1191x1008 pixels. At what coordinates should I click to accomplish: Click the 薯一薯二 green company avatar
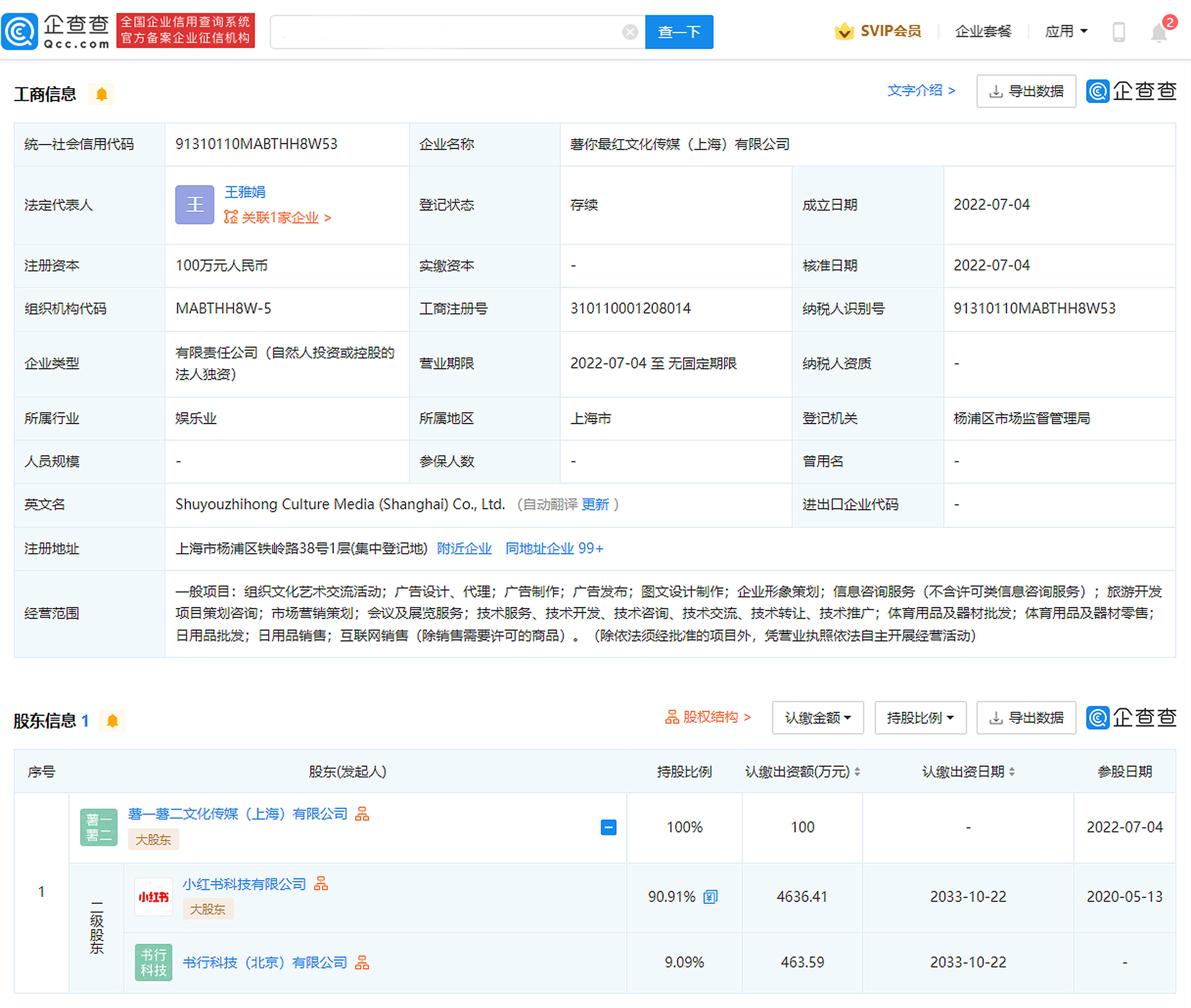[x=99, y=827]
